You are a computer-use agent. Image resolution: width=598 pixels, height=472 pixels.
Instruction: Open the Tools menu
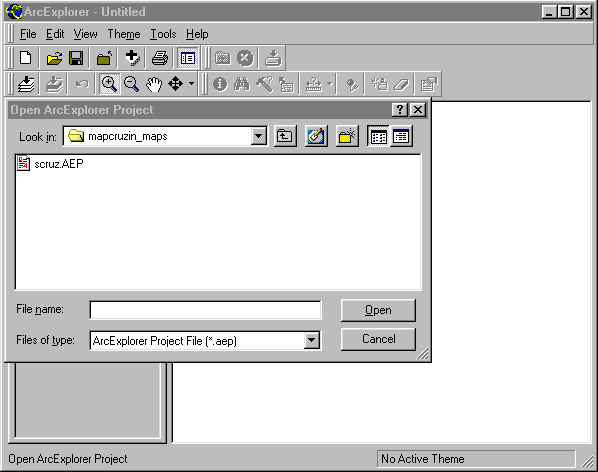pos(163,34)
